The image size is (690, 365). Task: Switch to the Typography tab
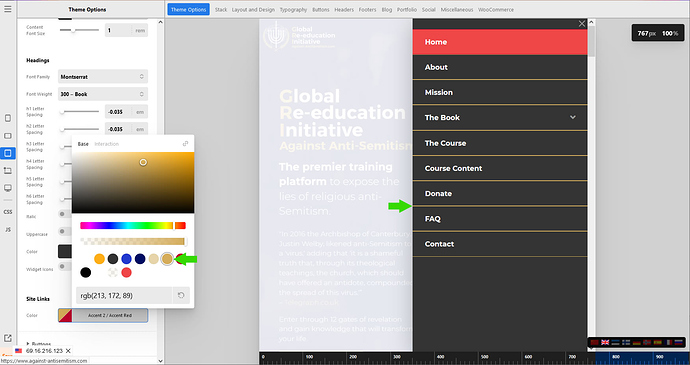294,10
